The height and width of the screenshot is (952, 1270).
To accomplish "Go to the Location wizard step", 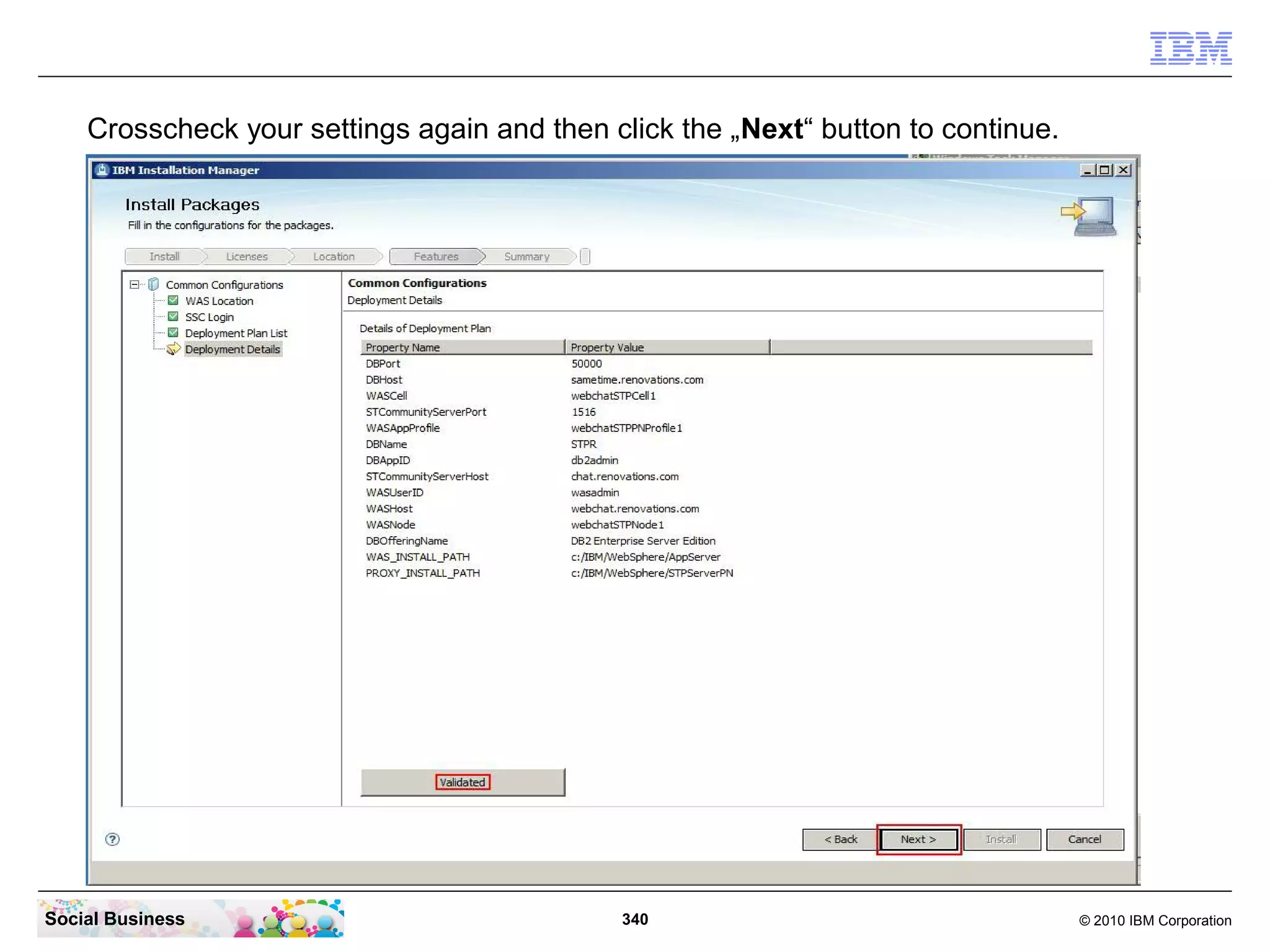I will (x=334, y=257).
